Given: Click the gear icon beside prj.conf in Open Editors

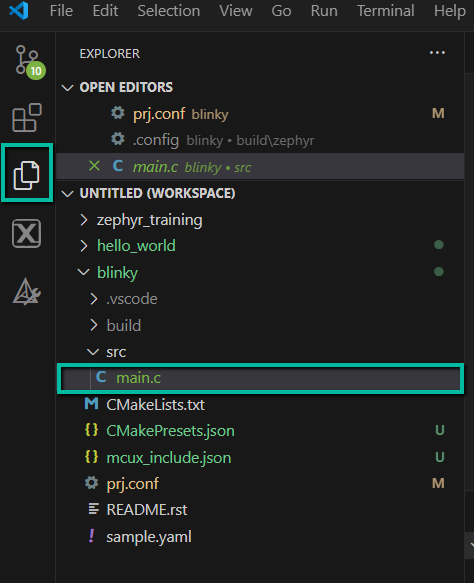Looking at the screenshot, I should point(118,113).
